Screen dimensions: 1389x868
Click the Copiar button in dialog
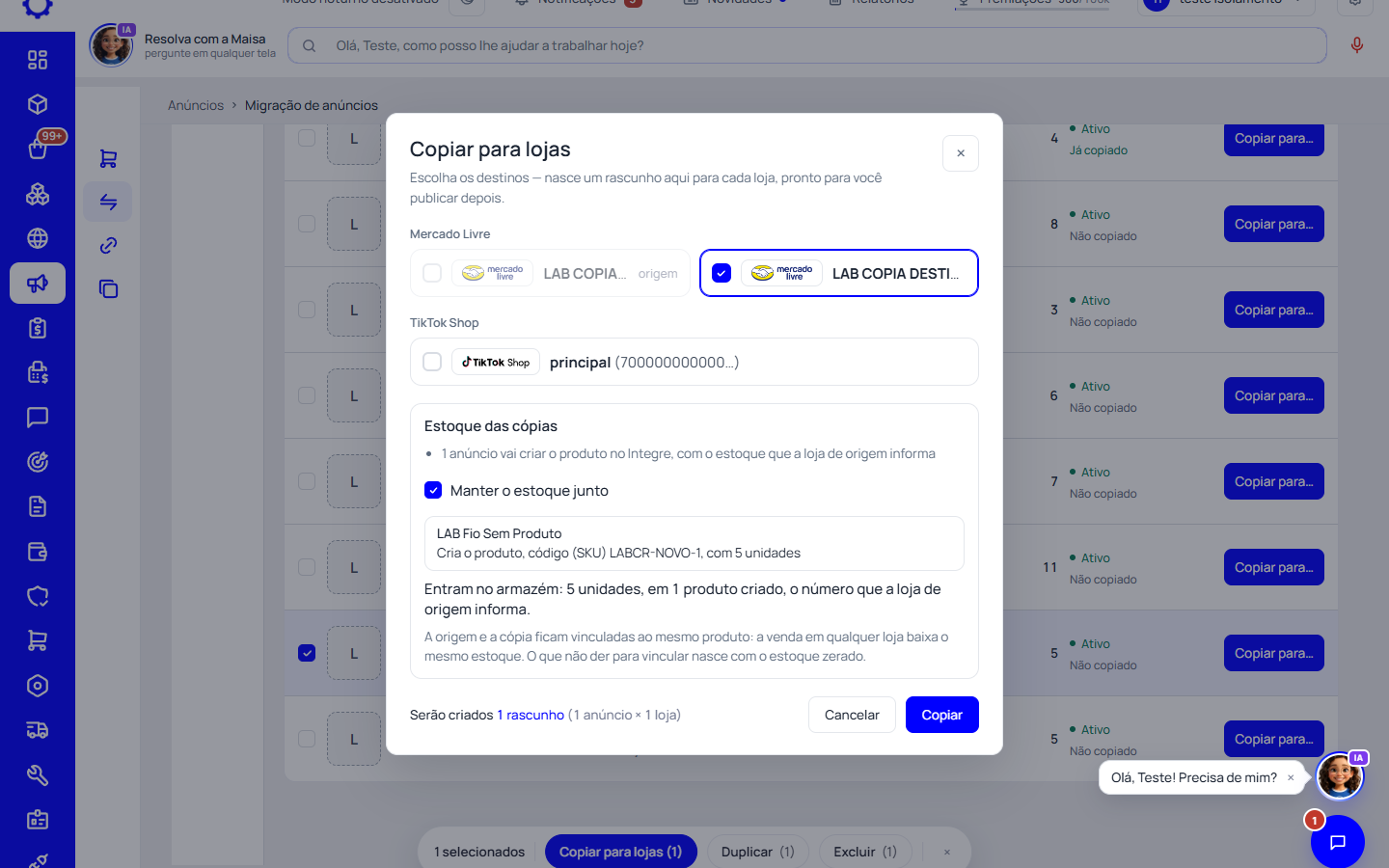(941, 715)
